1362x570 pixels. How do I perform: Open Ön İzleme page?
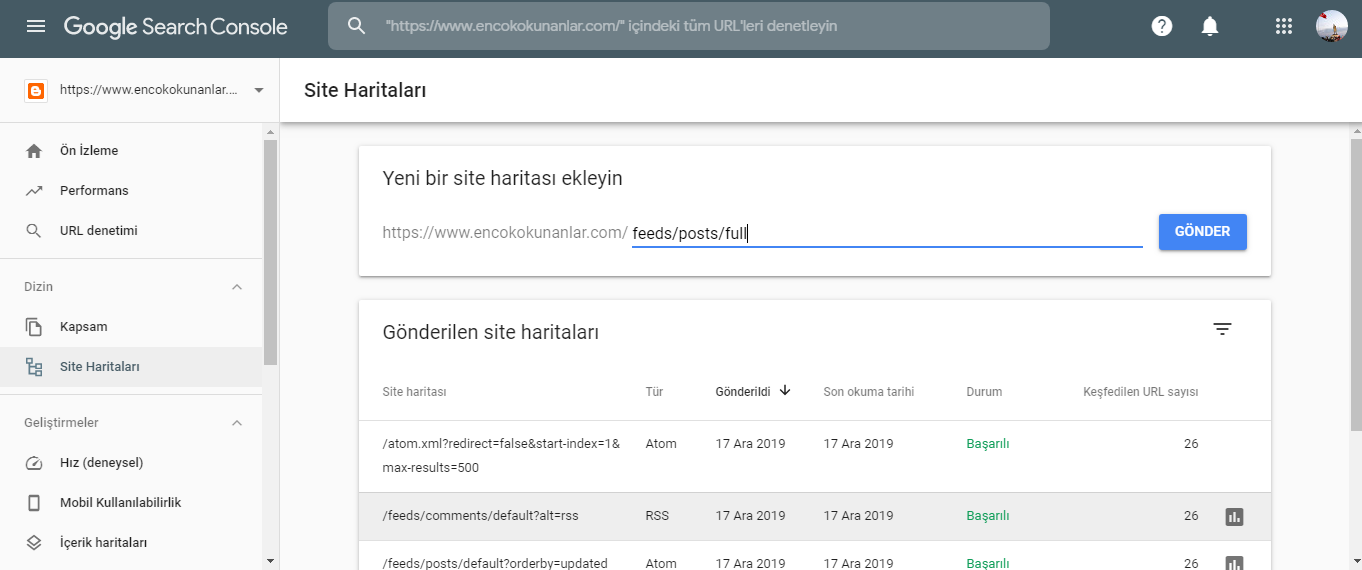(132, 151)
